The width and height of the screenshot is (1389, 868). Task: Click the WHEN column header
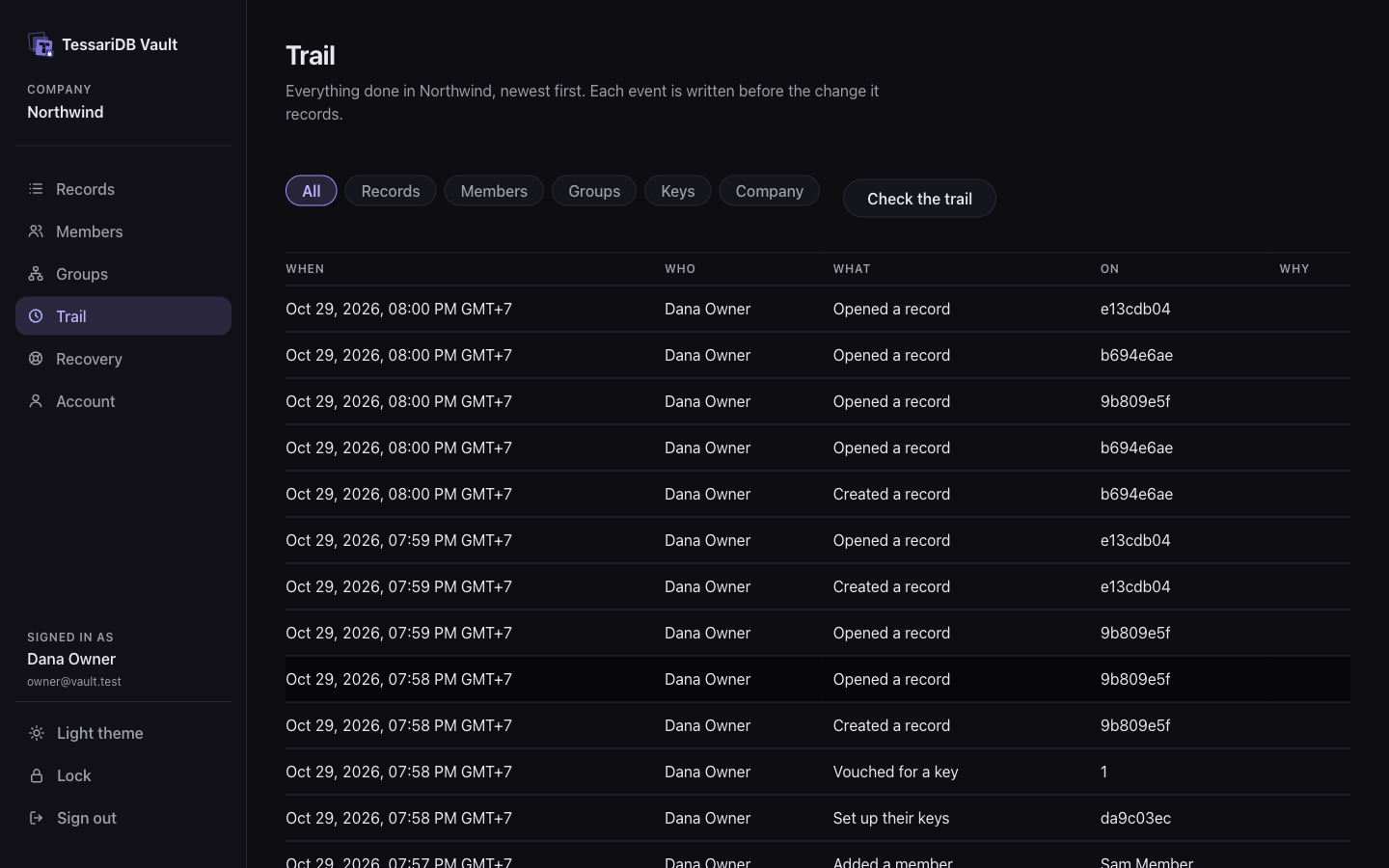click(305, 269)
